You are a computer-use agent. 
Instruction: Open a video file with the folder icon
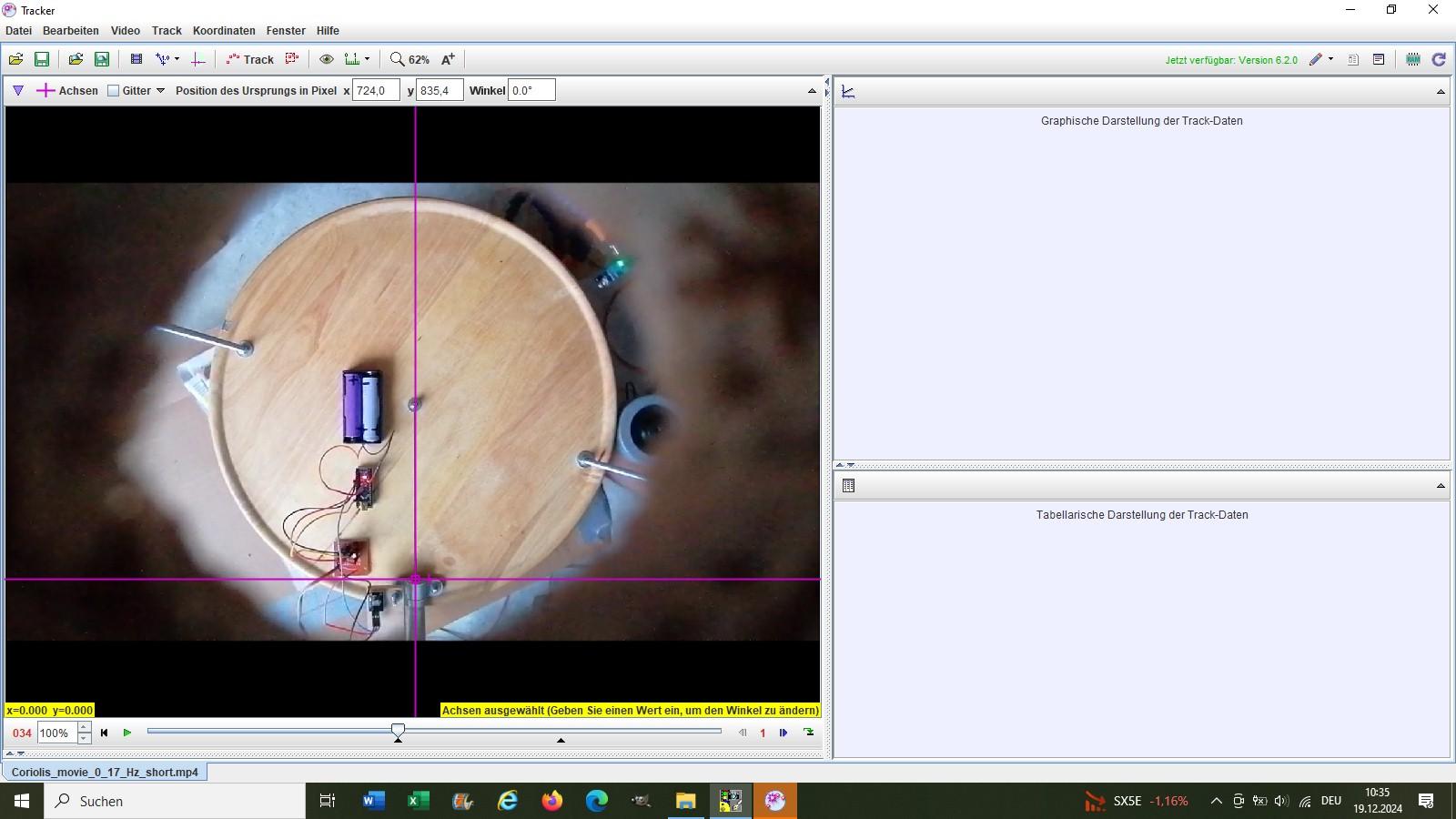click(x=15, y=59)
